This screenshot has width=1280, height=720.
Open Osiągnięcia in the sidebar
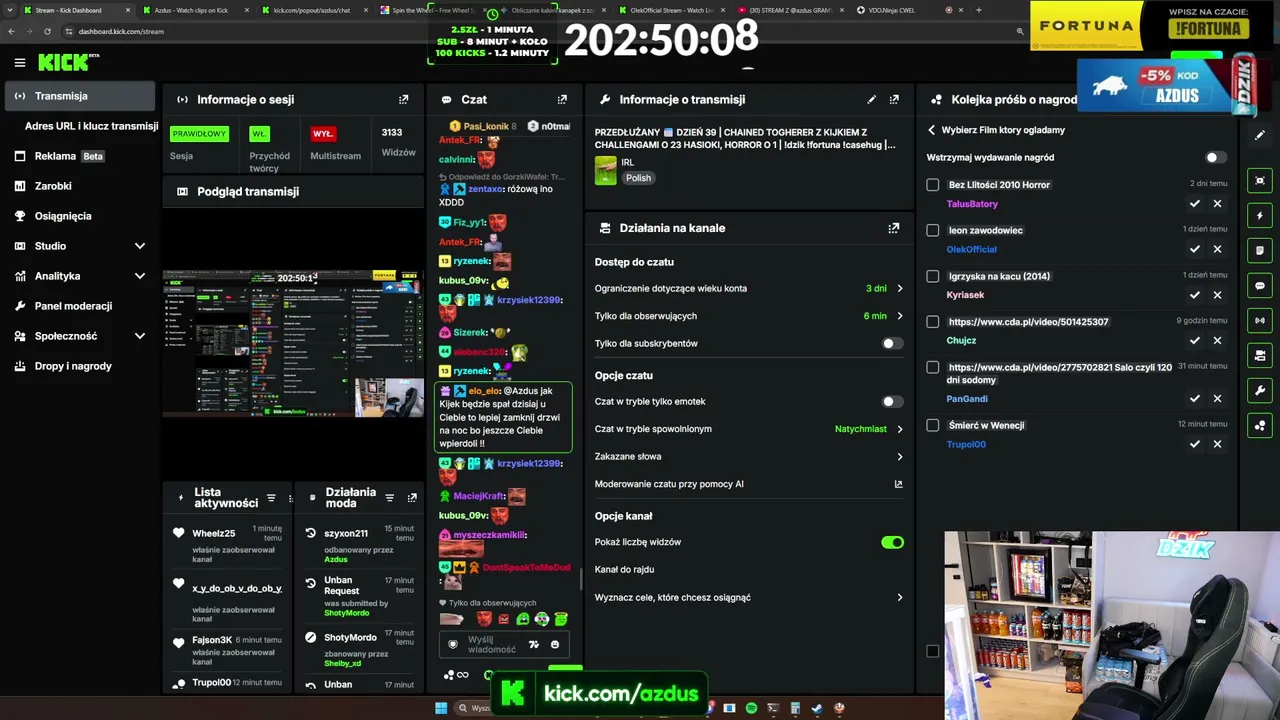pos(80,216)
